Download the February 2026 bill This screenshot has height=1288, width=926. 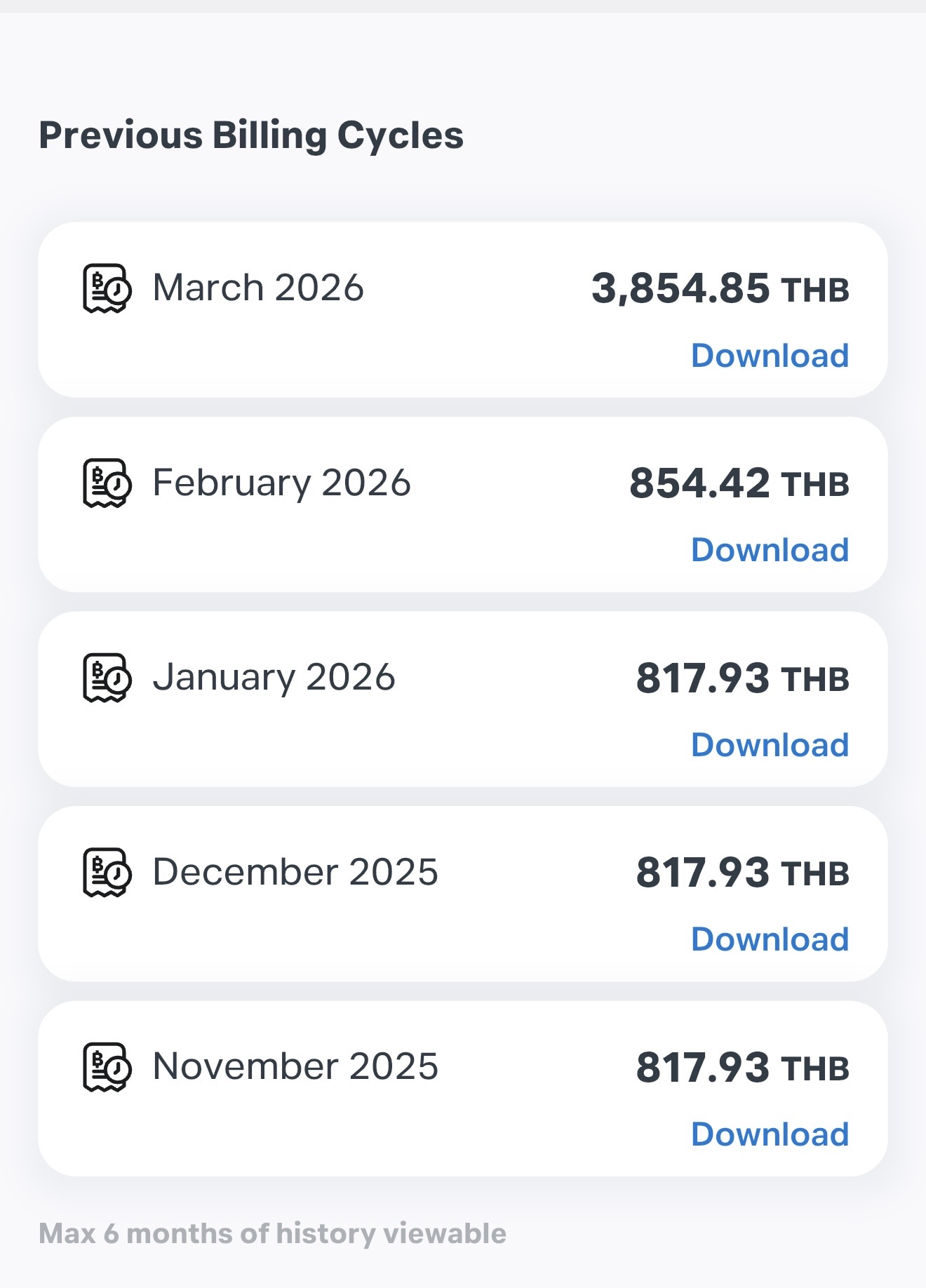tap(770, 550)
